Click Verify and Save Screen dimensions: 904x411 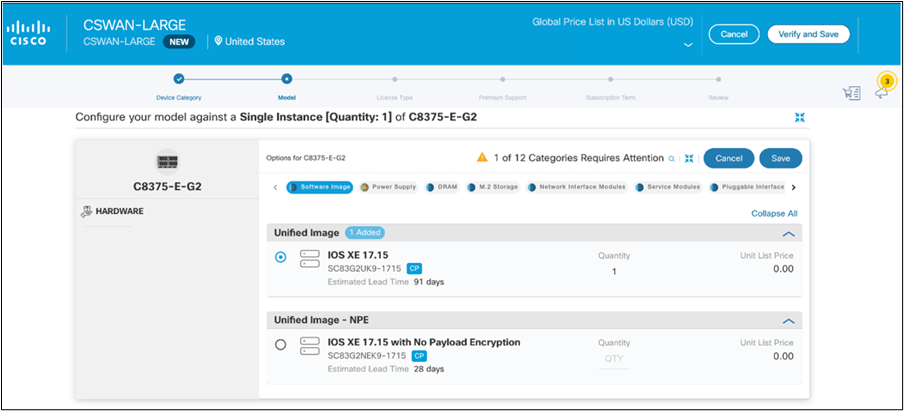tap(808, 34)
